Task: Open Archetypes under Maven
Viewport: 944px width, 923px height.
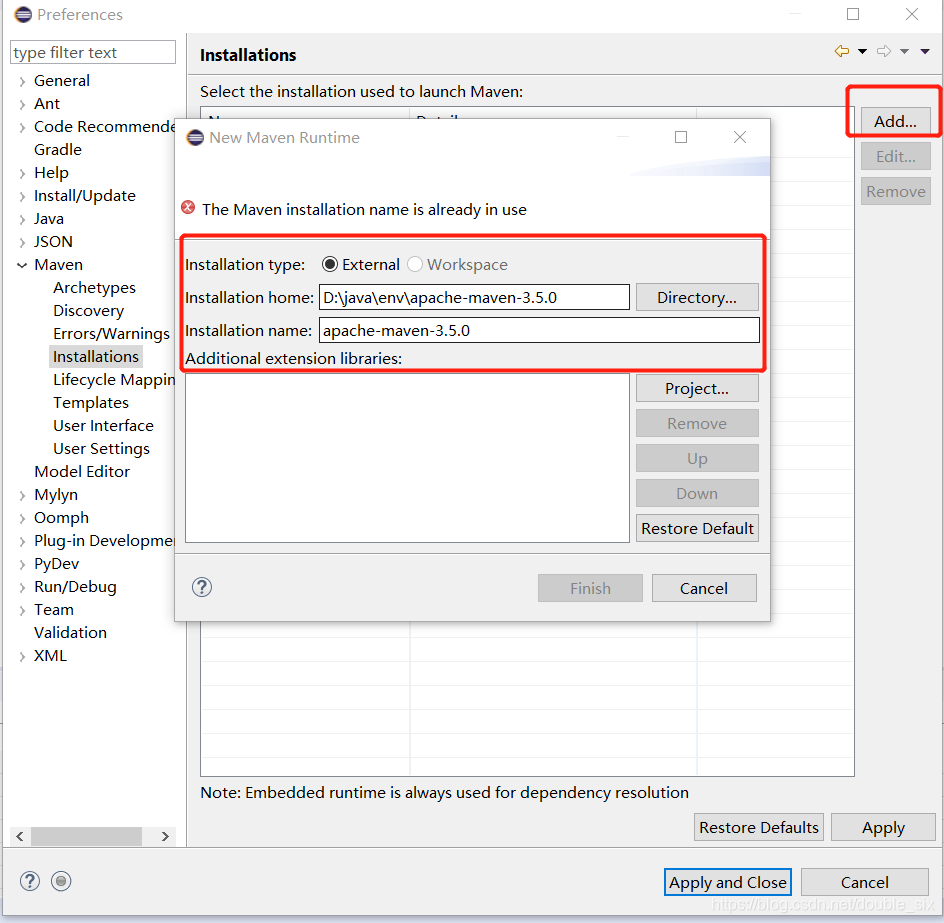Action: click(x=95, y=288)
